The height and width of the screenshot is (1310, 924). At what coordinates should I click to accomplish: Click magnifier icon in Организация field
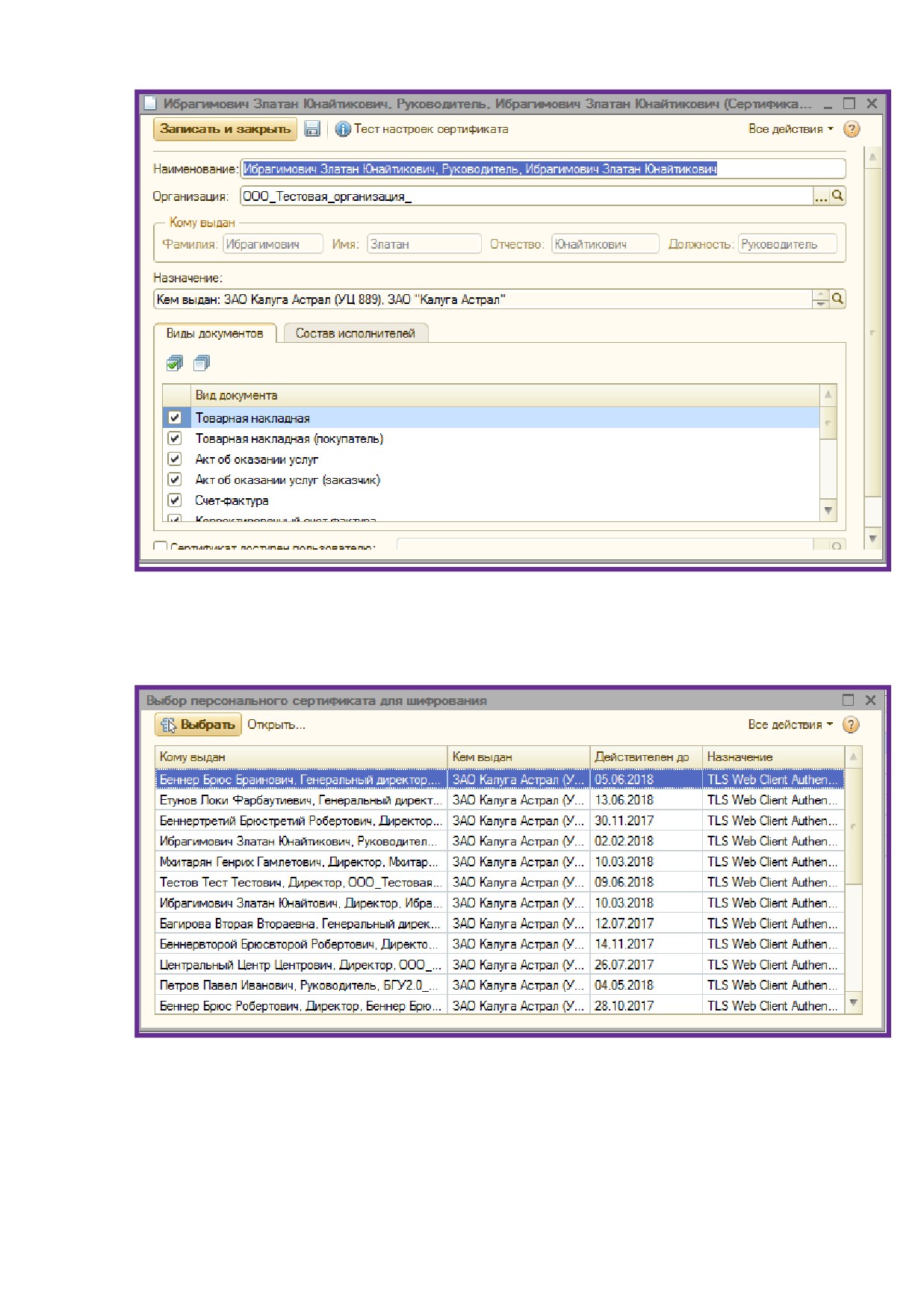(837, 196)
